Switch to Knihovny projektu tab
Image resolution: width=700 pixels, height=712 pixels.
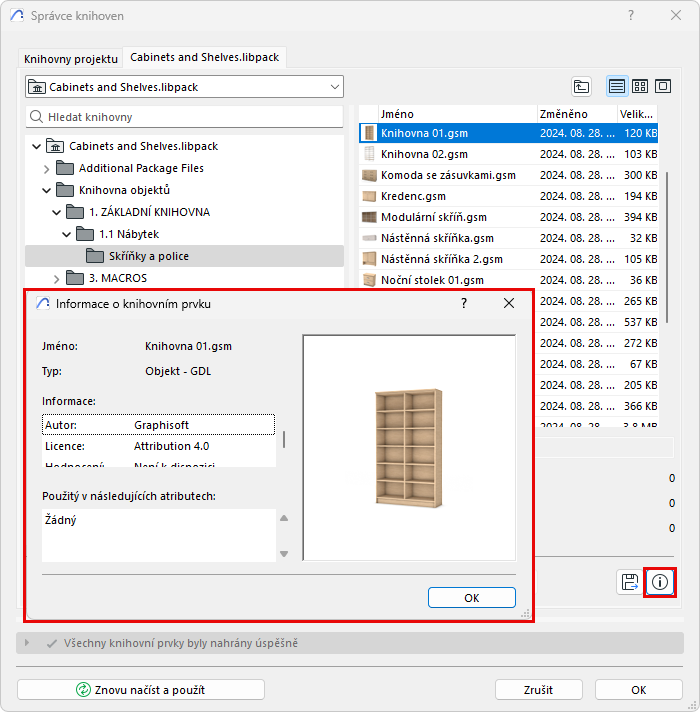point(71,59)
